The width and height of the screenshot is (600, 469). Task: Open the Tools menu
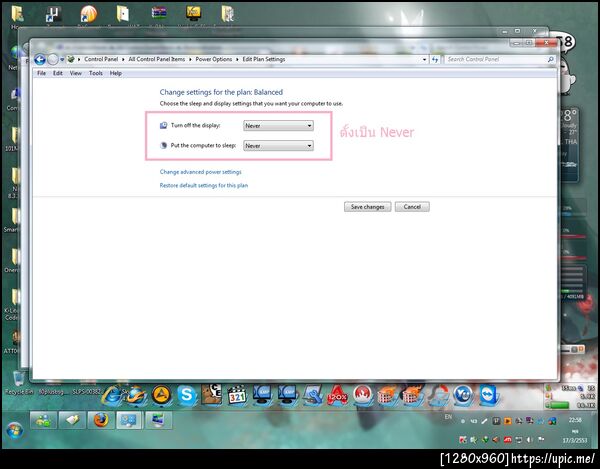(x=96, y=73)
